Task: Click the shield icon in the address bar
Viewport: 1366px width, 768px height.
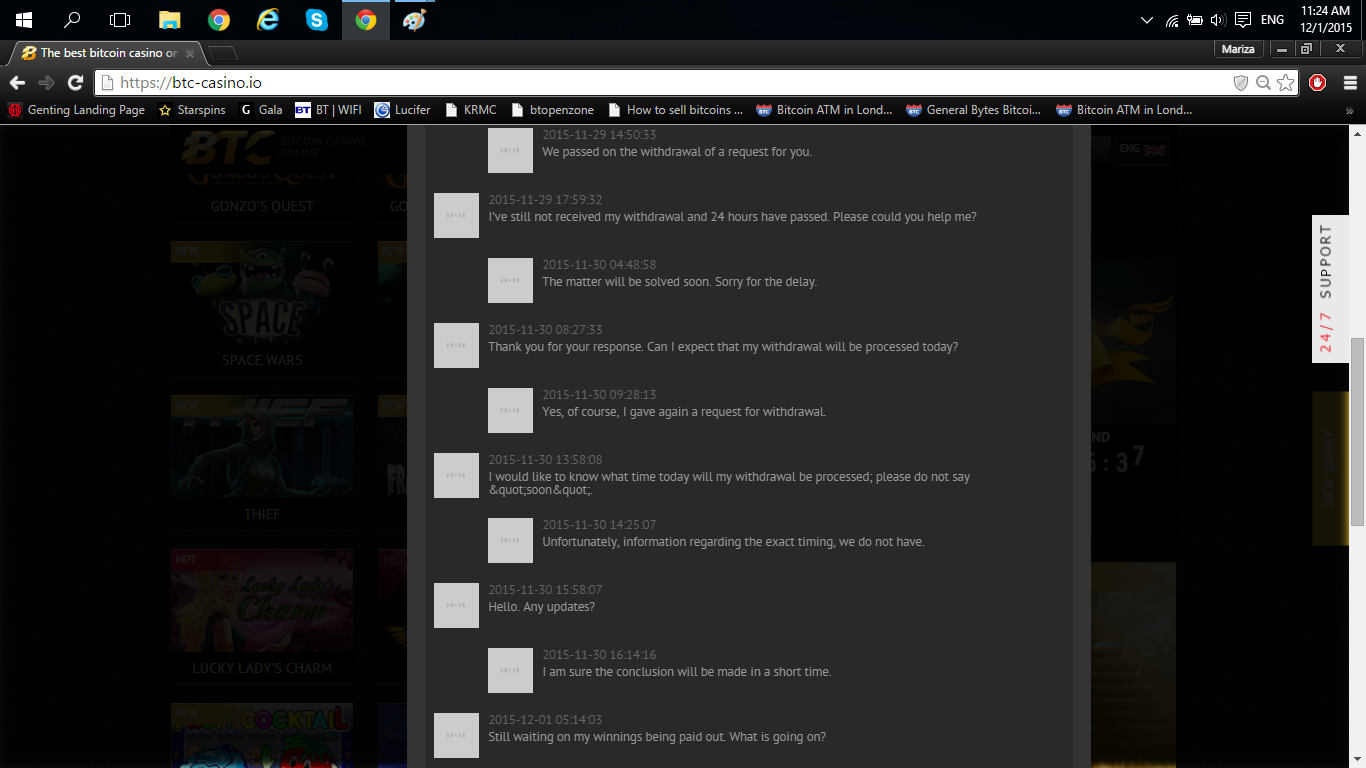Action: pos(1241,83)
